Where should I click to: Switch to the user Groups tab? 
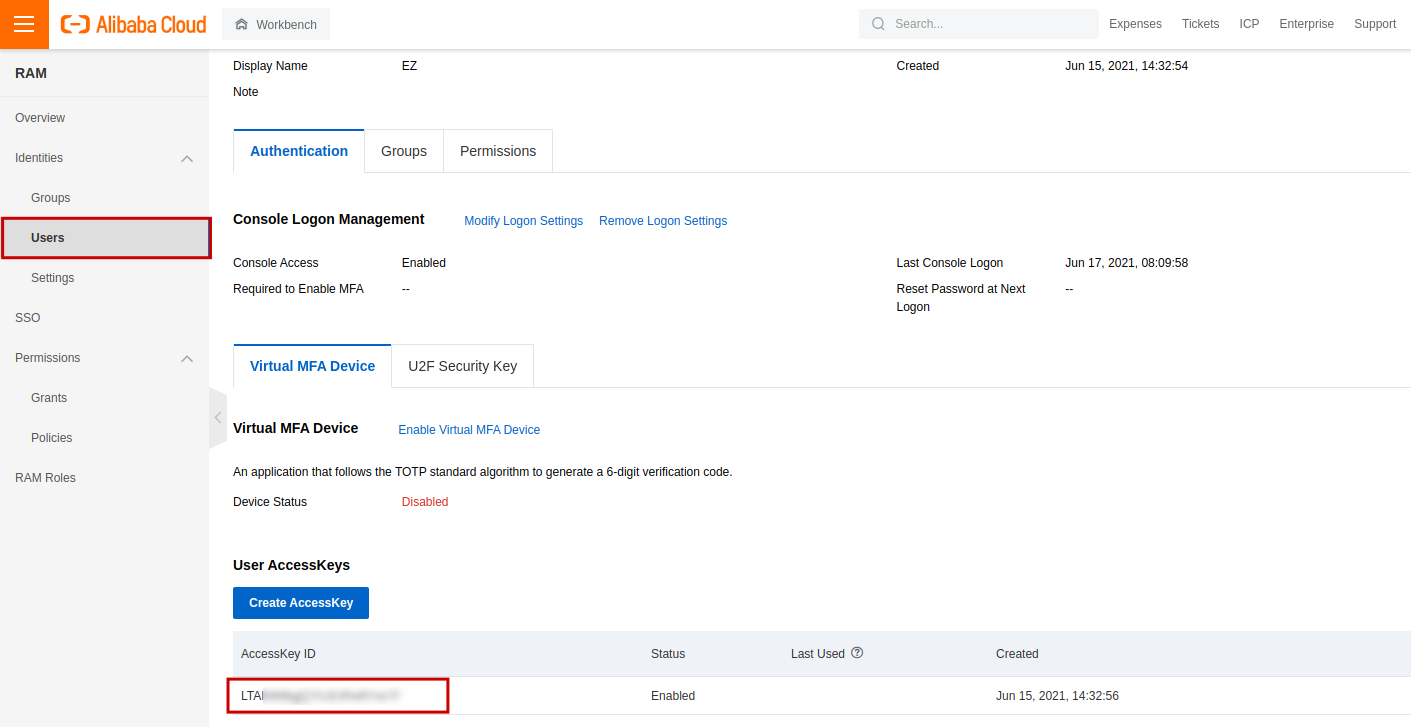coord(404,151)
